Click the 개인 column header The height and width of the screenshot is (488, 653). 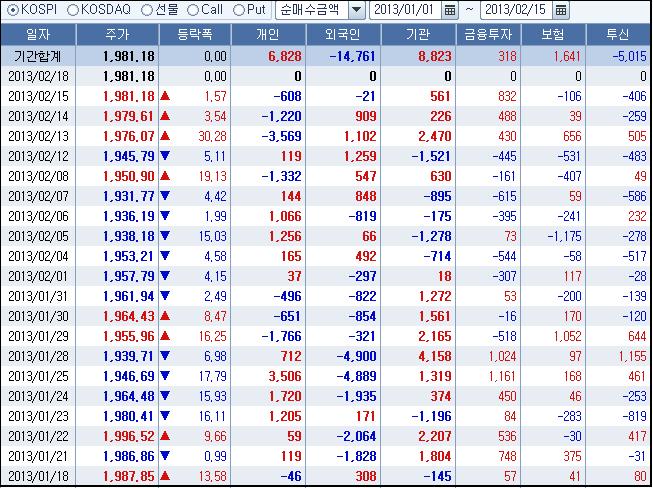268,35
